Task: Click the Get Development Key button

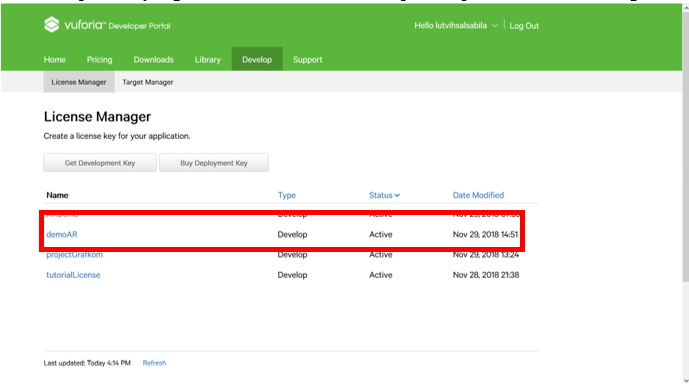Action: click(x=100, y=163)
